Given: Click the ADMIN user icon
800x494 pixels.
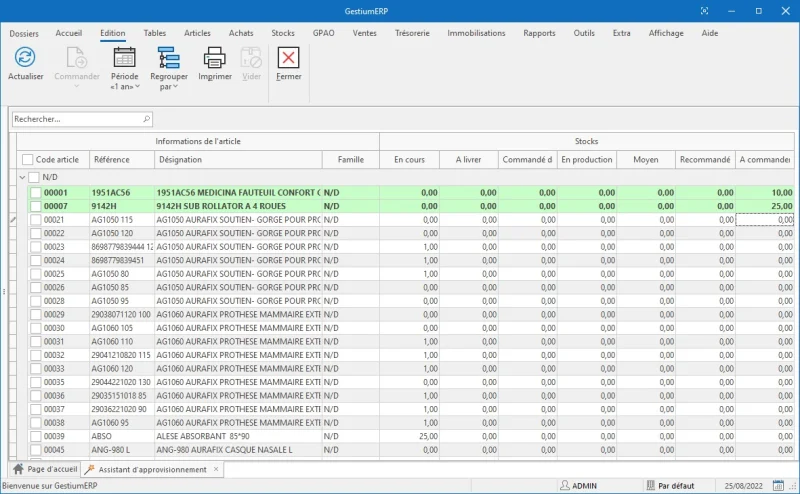Looking at the screenshot, I should 565,485.
